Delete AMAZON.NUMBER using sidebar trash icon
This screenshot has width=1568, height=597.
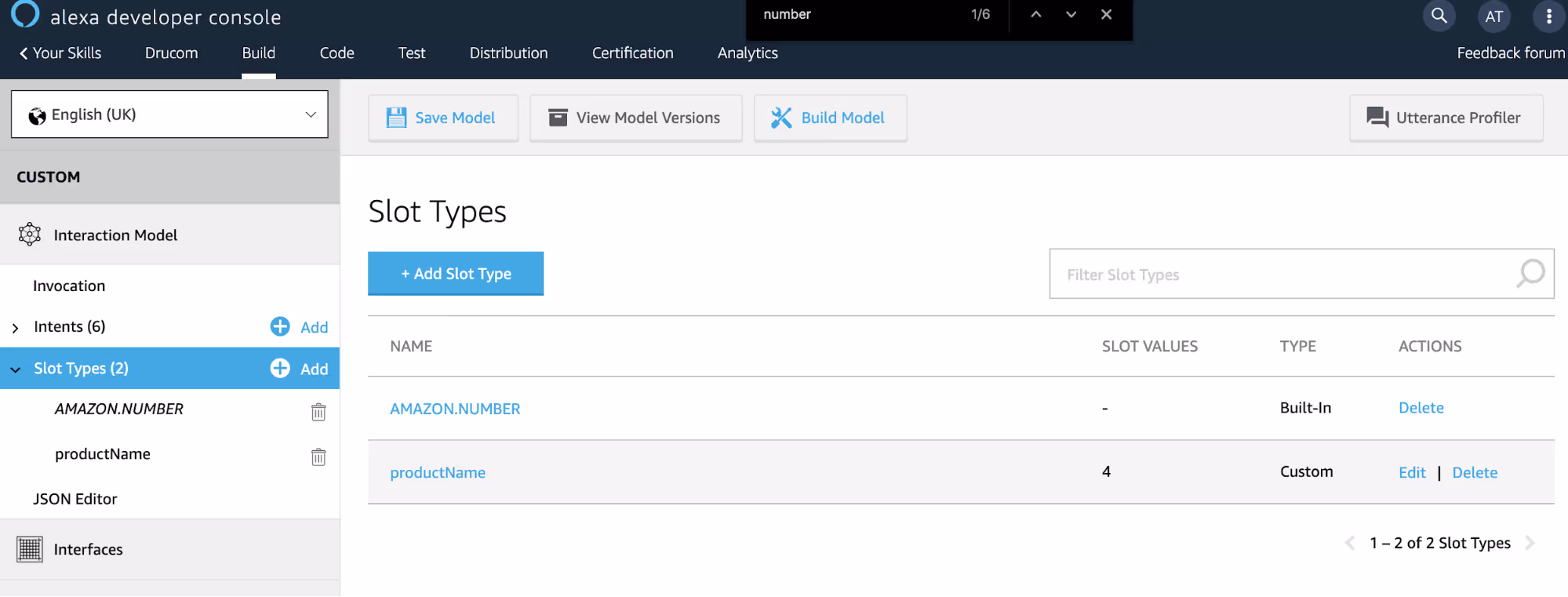[318, 412]
